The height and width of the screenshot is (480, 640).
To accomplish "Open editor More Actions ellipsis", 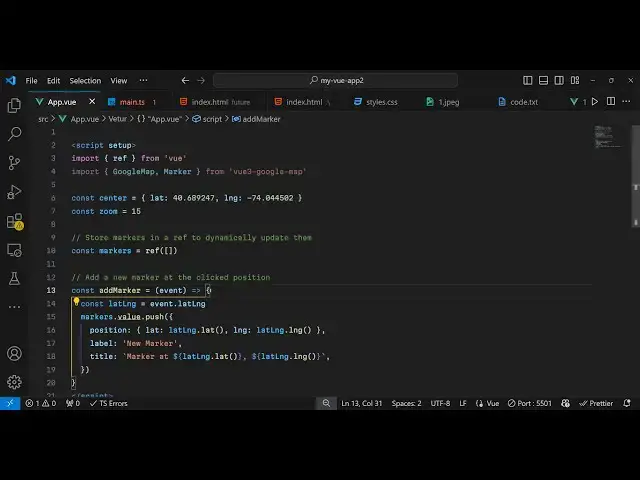I will click(626, 101).
